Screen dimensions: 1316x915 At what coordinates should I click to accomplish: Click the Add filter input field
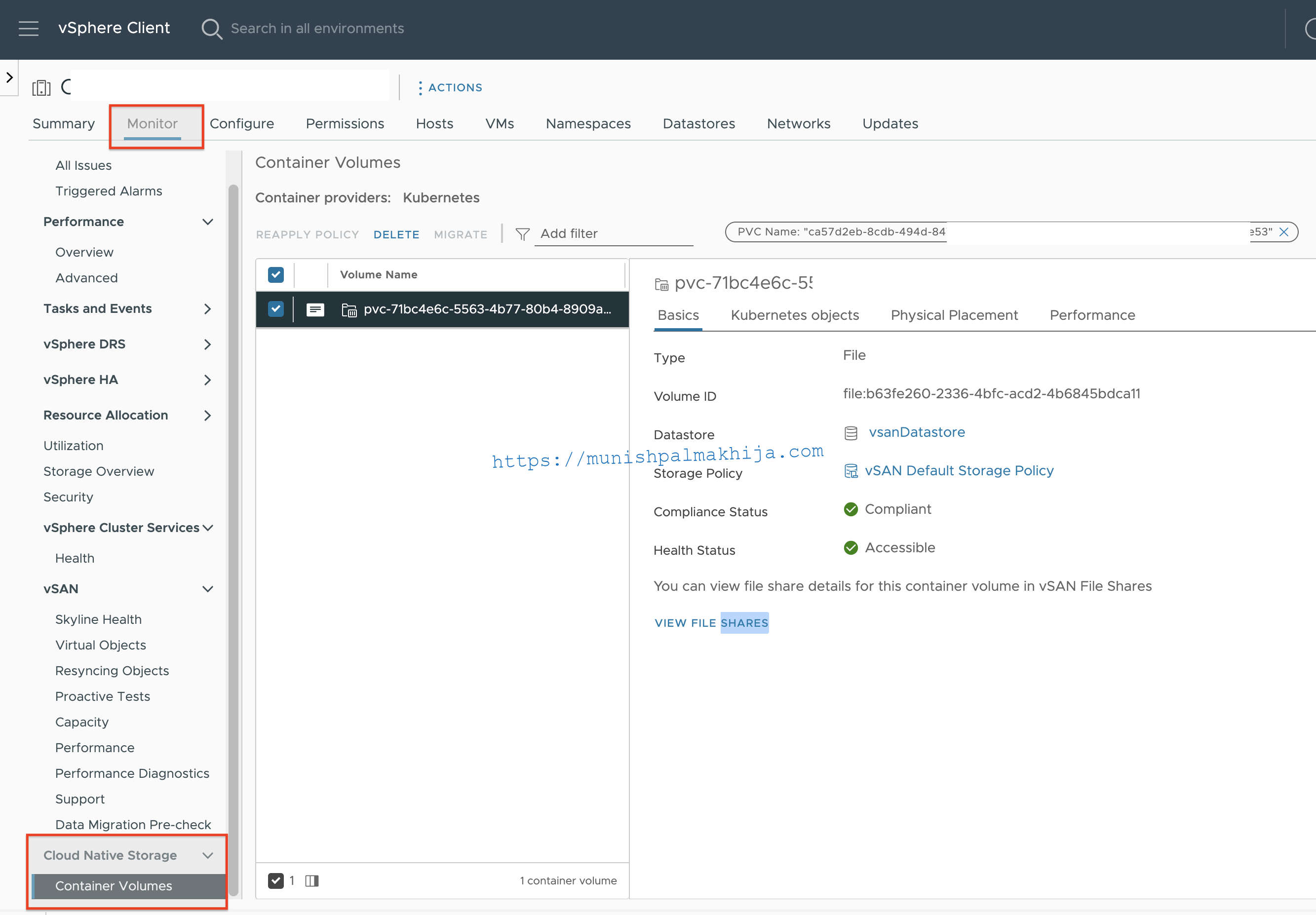point(614,234)
